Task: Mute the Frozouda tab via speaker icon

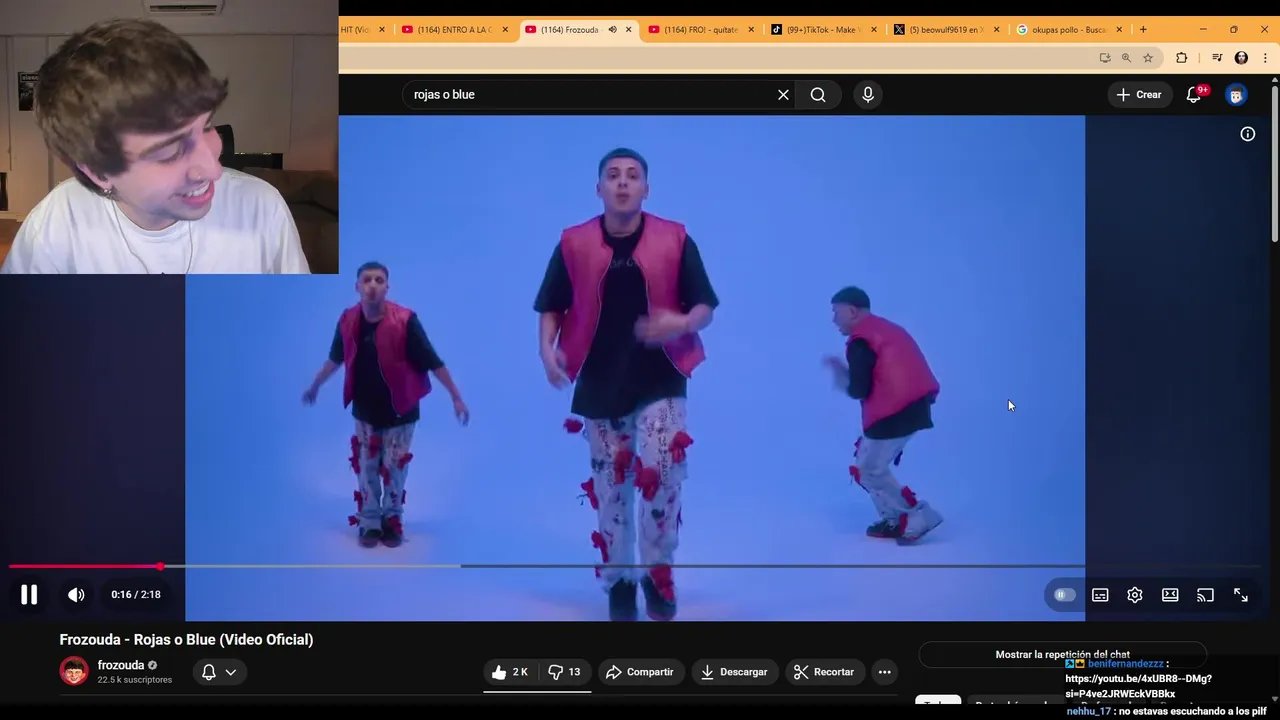Action: pos(612,30)
